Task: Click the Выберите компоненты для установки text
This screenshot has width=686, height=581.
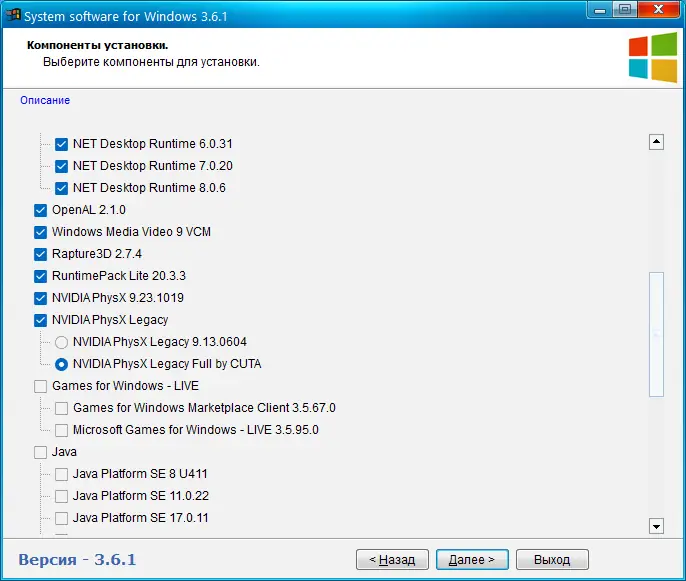Action: [151, 62]
